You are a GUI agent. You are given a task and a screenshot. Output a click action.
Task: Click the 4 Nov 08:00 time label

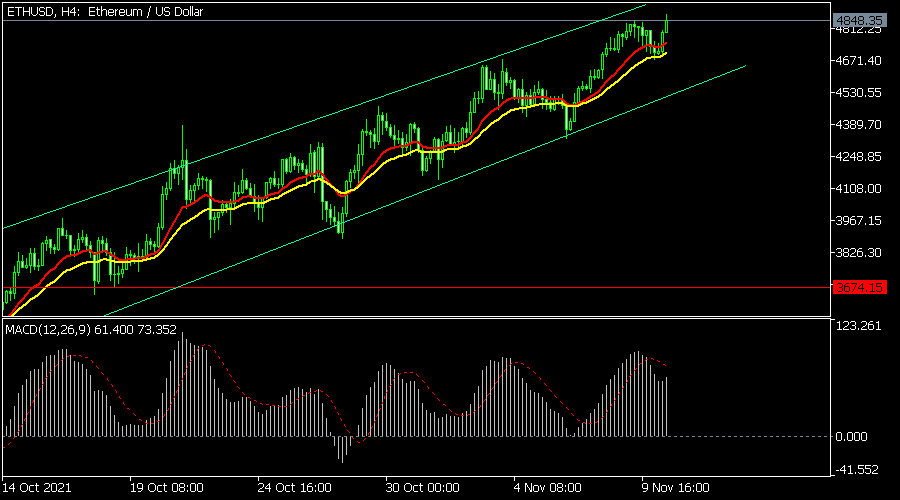[548, 488]
